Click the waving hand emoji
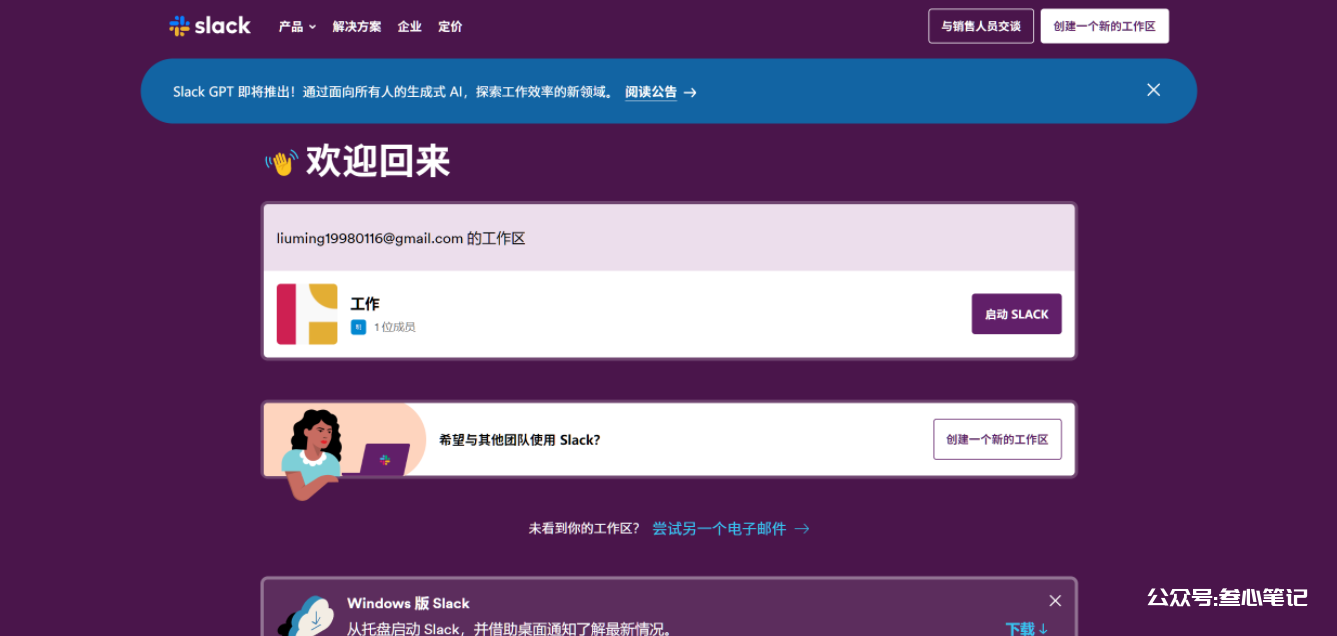This screenshot has height=636, width=1337. point(282,162)
